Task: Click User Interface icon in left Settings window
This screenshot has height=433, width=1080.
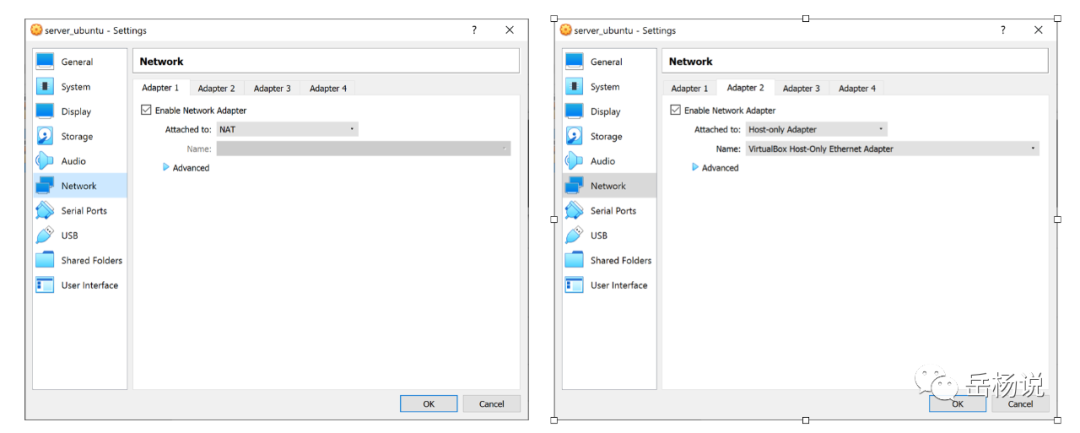Action: pyautogui.click(x=45, y=285)
